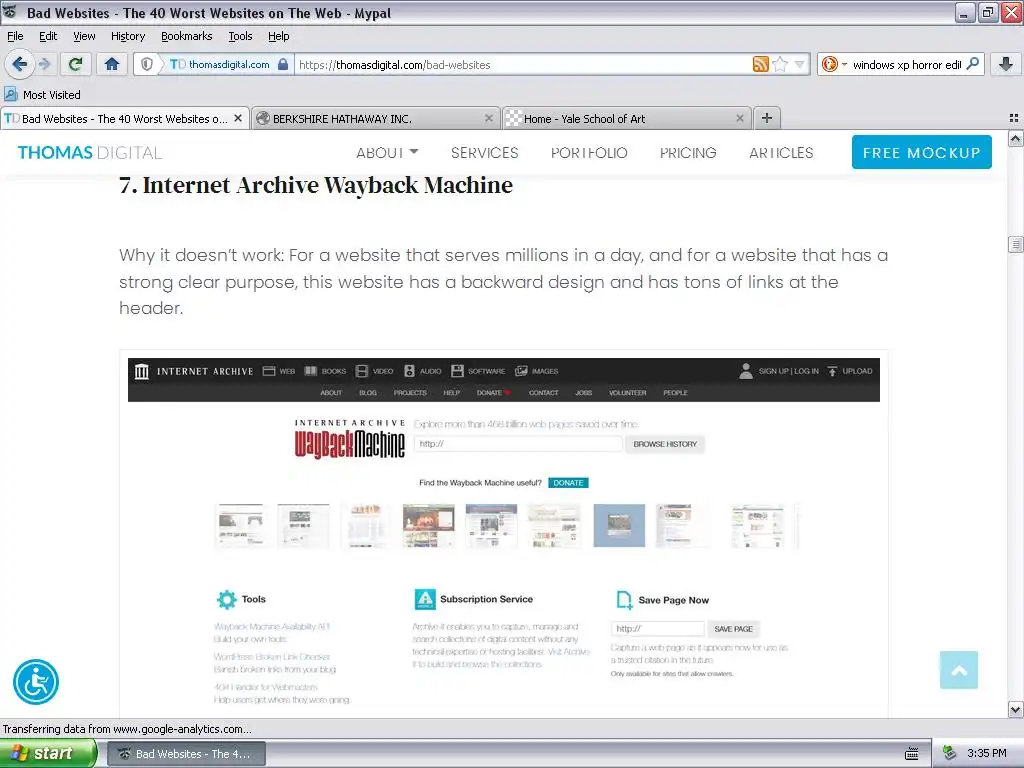This screenshot has width=1024, height=768.
Task: Close the Yale School of Art tab
Action: pyautogui.click(x=739, y=118)
